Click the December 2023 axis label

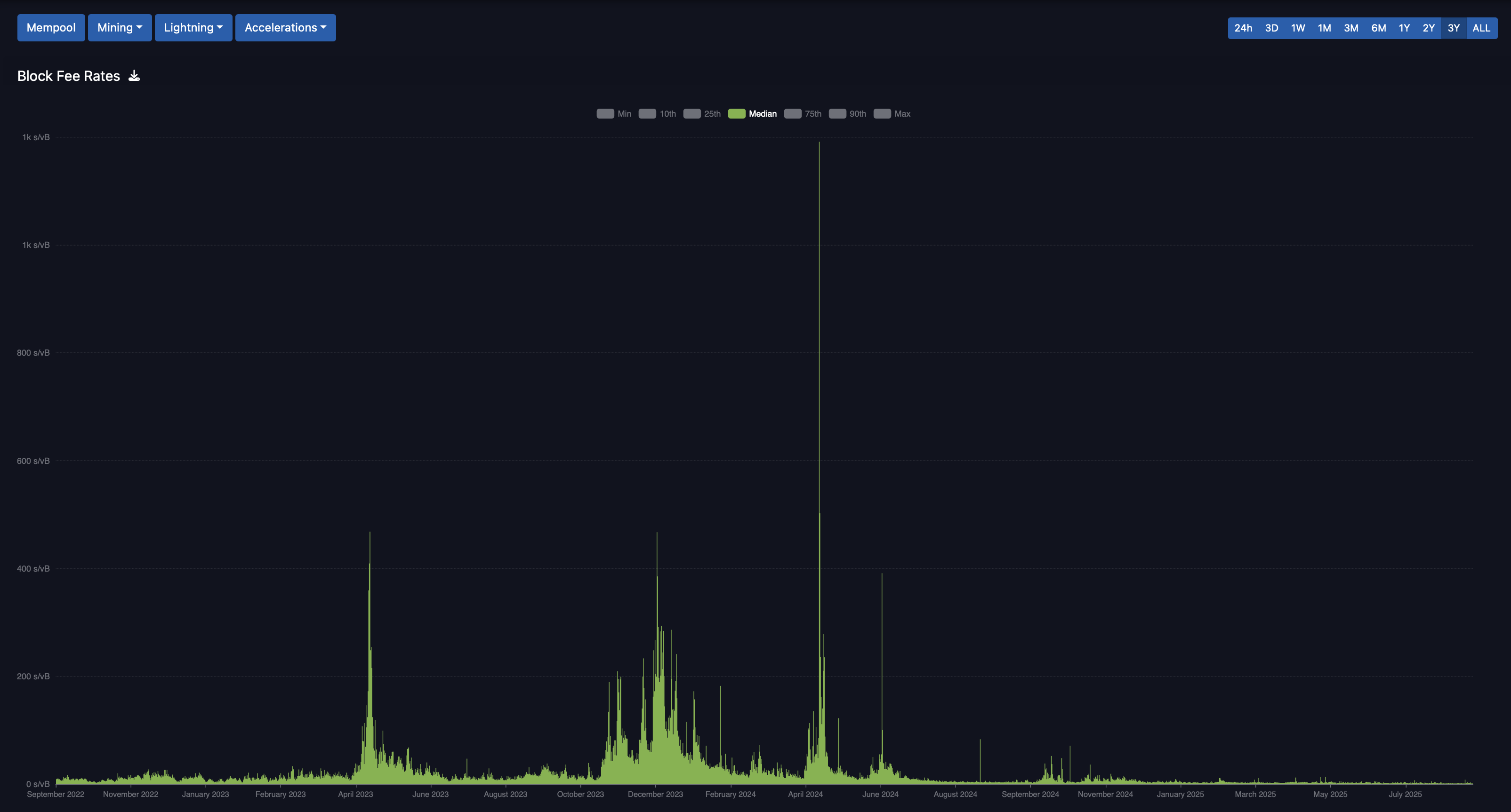tap(655, 795)
